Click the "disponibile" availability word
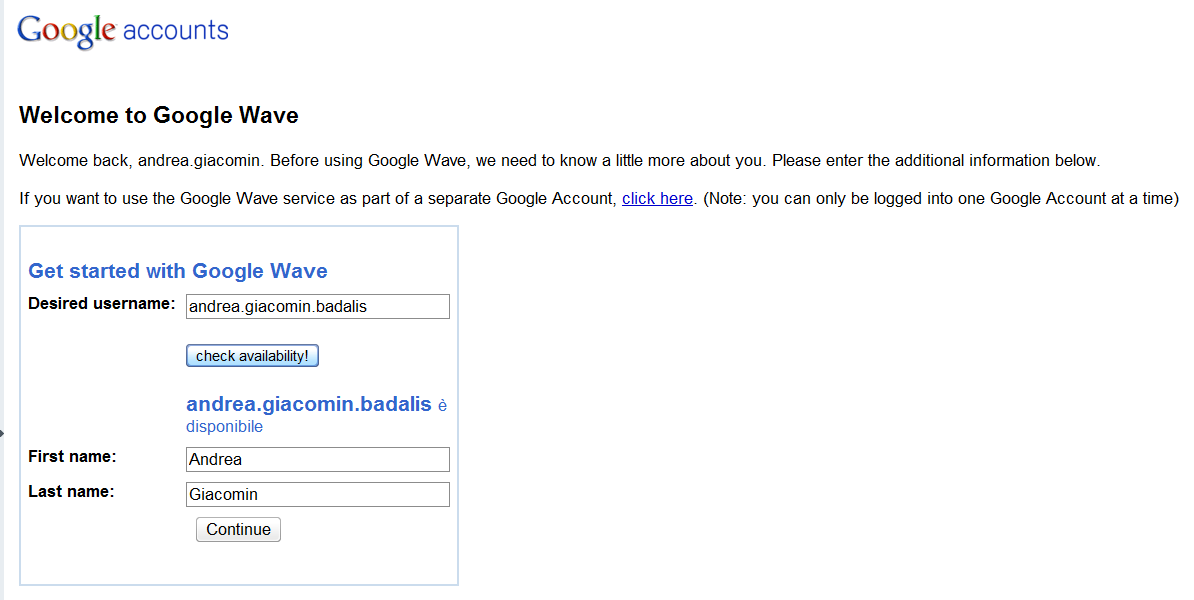 (x=225, y=426)
